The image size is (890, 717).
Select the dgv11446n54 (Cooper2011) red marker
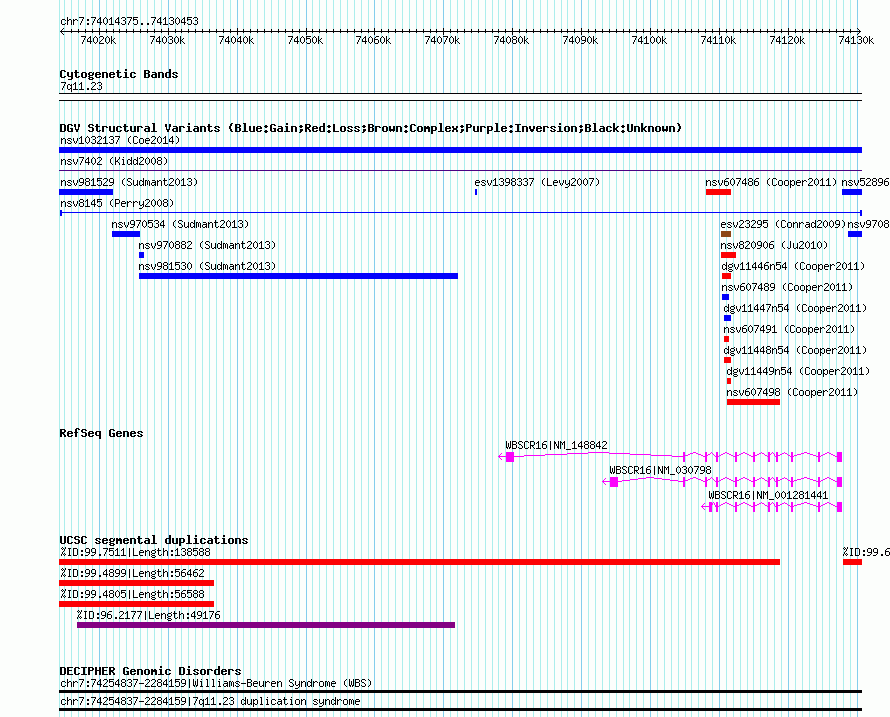(x=727, y=276)
